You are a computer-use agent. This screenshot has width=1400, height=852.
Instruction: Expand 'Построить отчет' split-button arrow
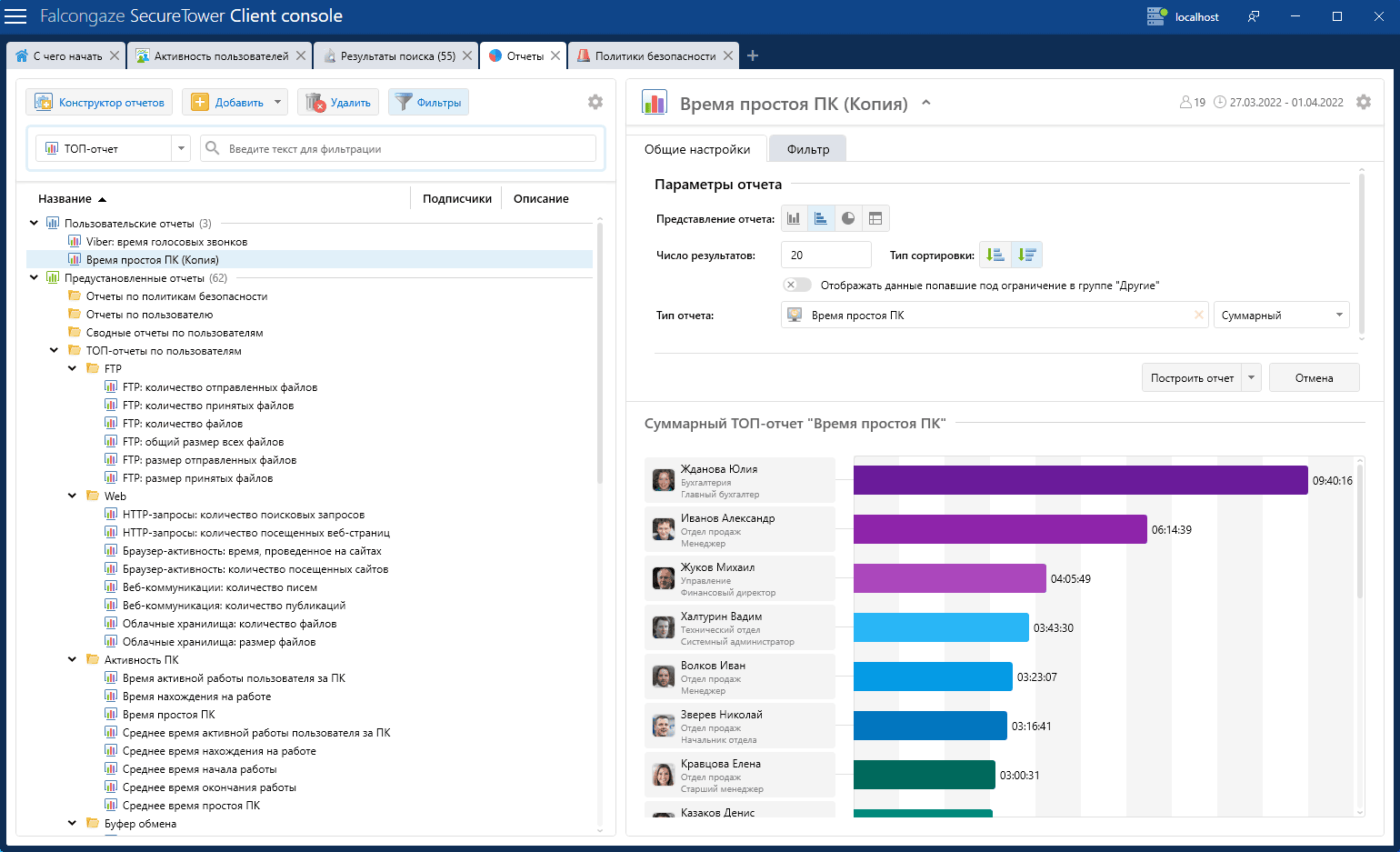[1252, 378]
